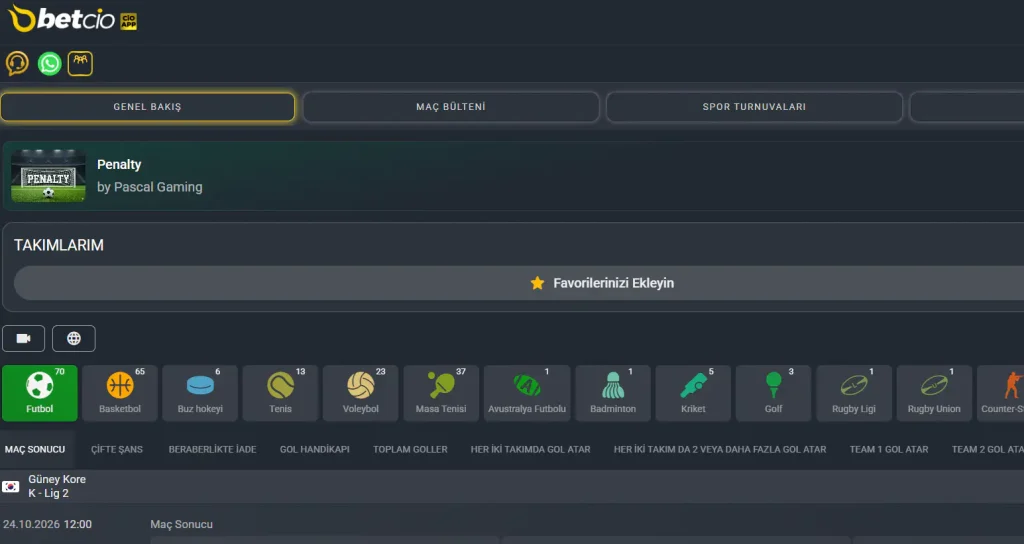This screenshot has width=1024, height=544.
Task: Select the Buz hokeyi sport tile
Action: [x=200, y=392]
